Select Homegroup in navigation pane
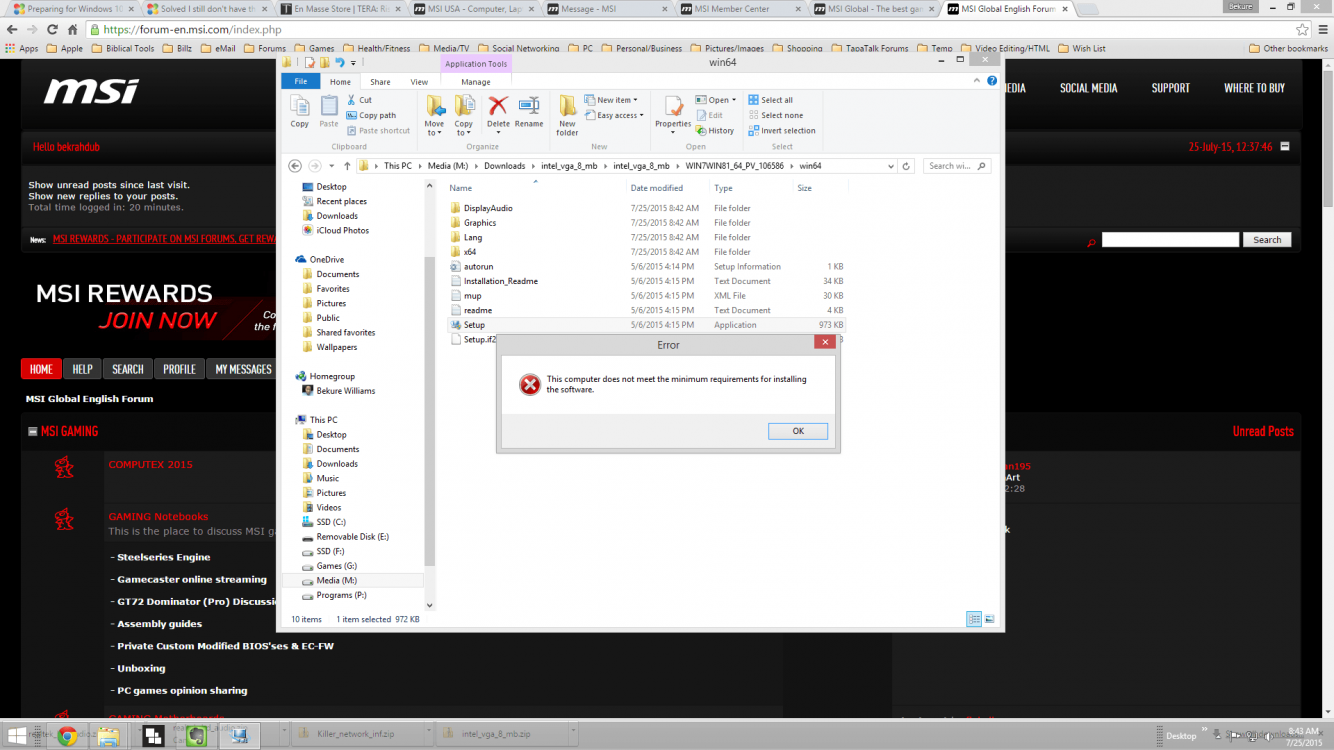 [x=331, y=376]
